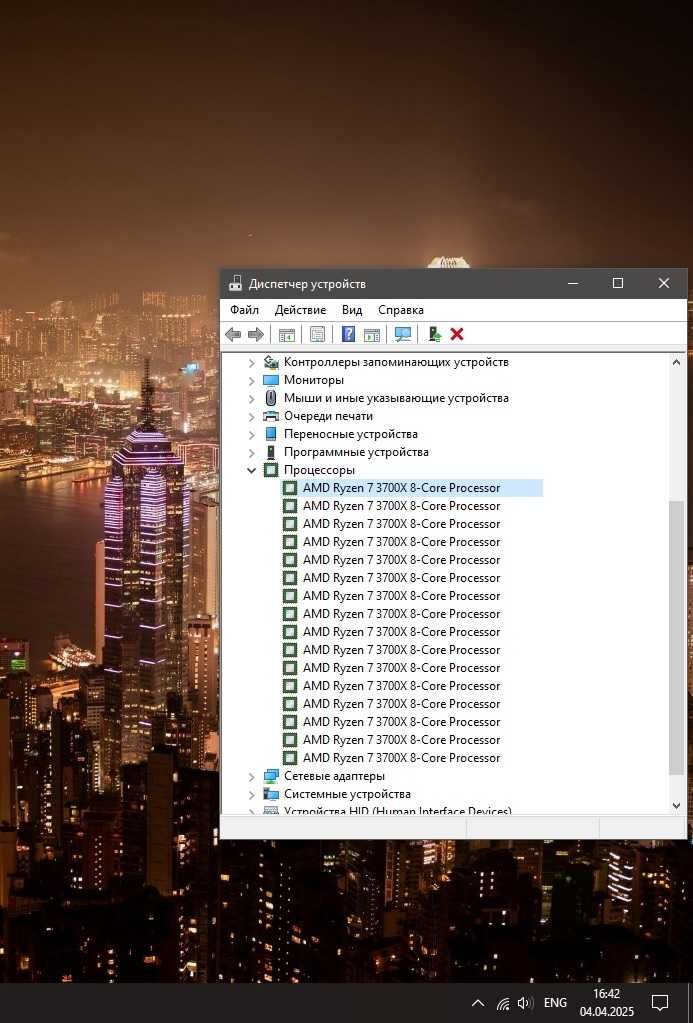The width and height of the screenshot is (693, 1023).
Task: Click the Сетевые адаптеры category icon
Action: (271, 776)
